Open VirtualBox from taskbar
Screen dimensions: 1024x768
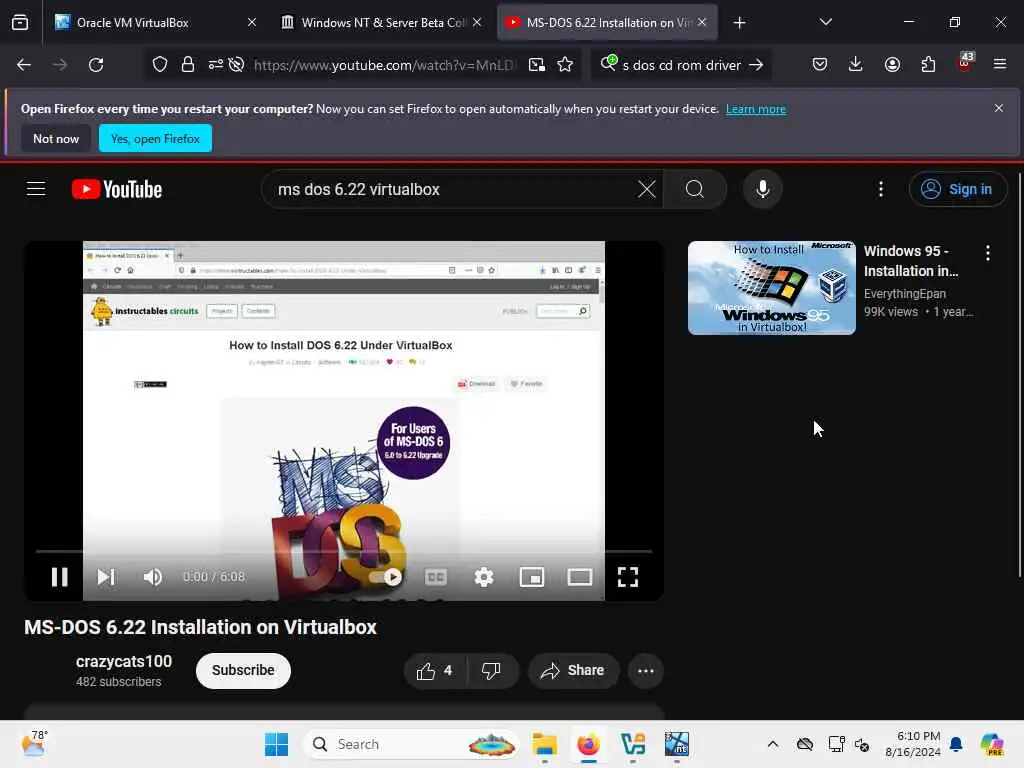(x=633, y=744)
